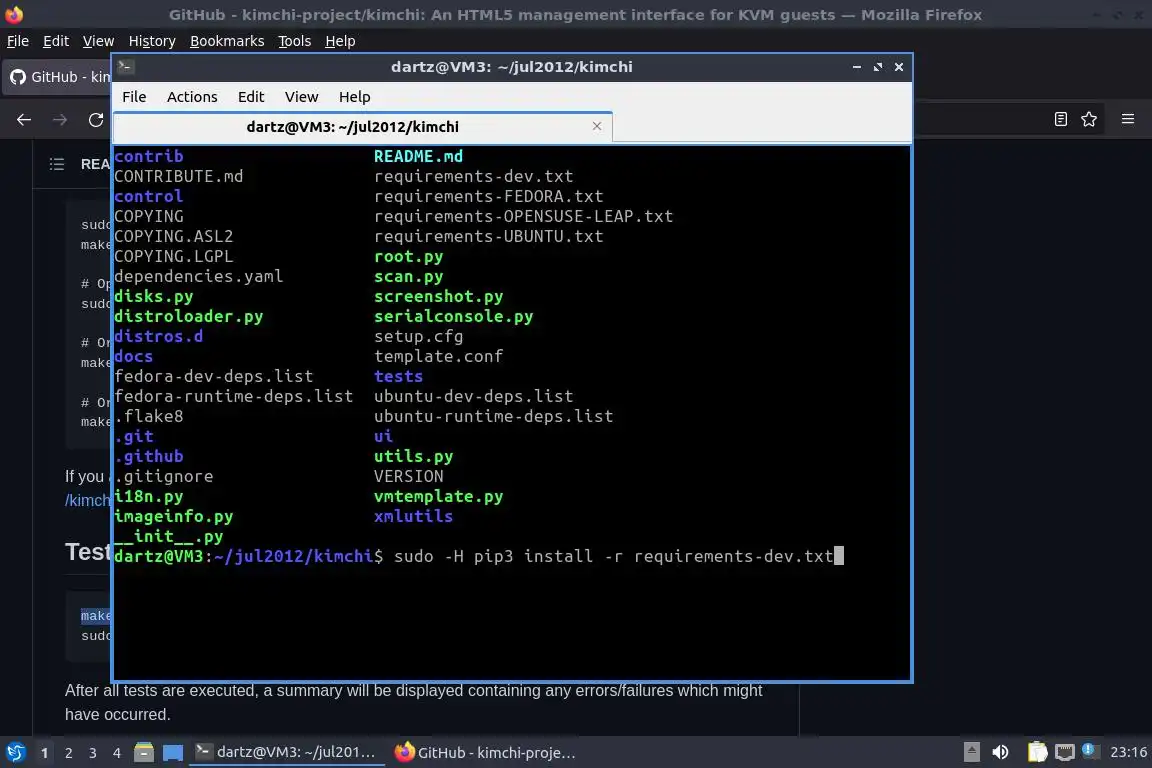
Task: Switch to workspace 3 in the pager
Action: coord(93,753)
